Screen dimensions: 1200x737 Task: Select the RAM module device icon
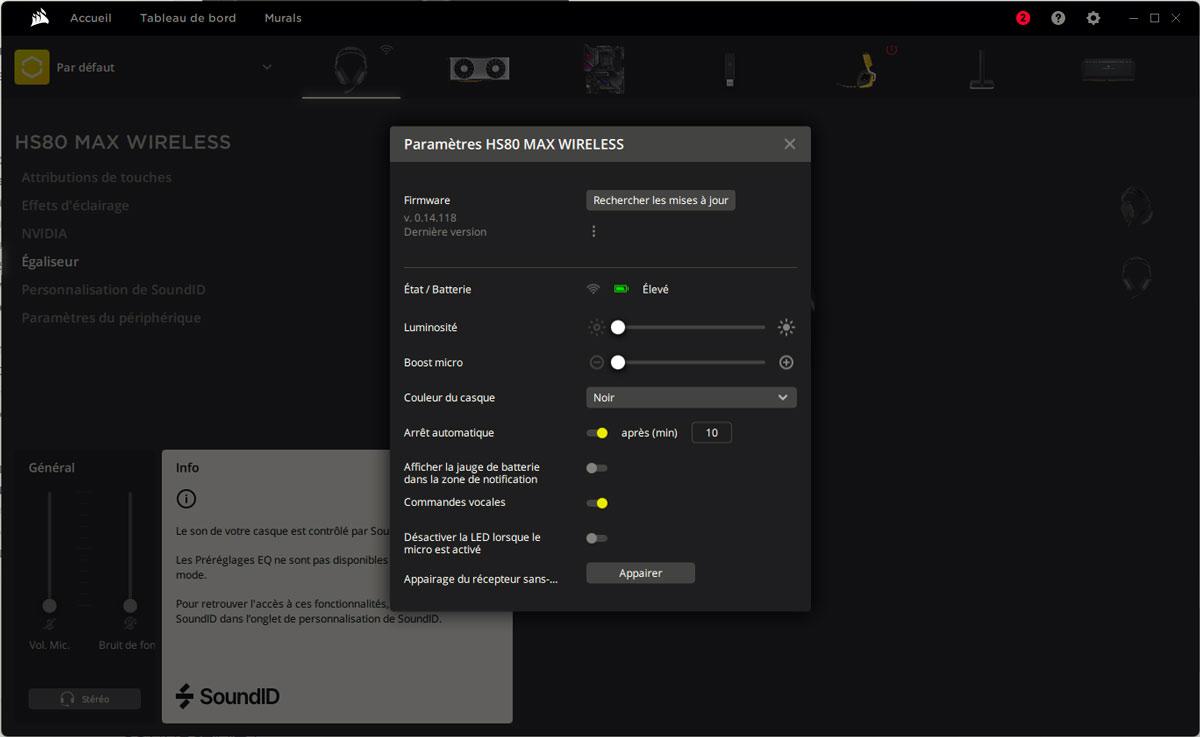click(x=1108, y=68)
